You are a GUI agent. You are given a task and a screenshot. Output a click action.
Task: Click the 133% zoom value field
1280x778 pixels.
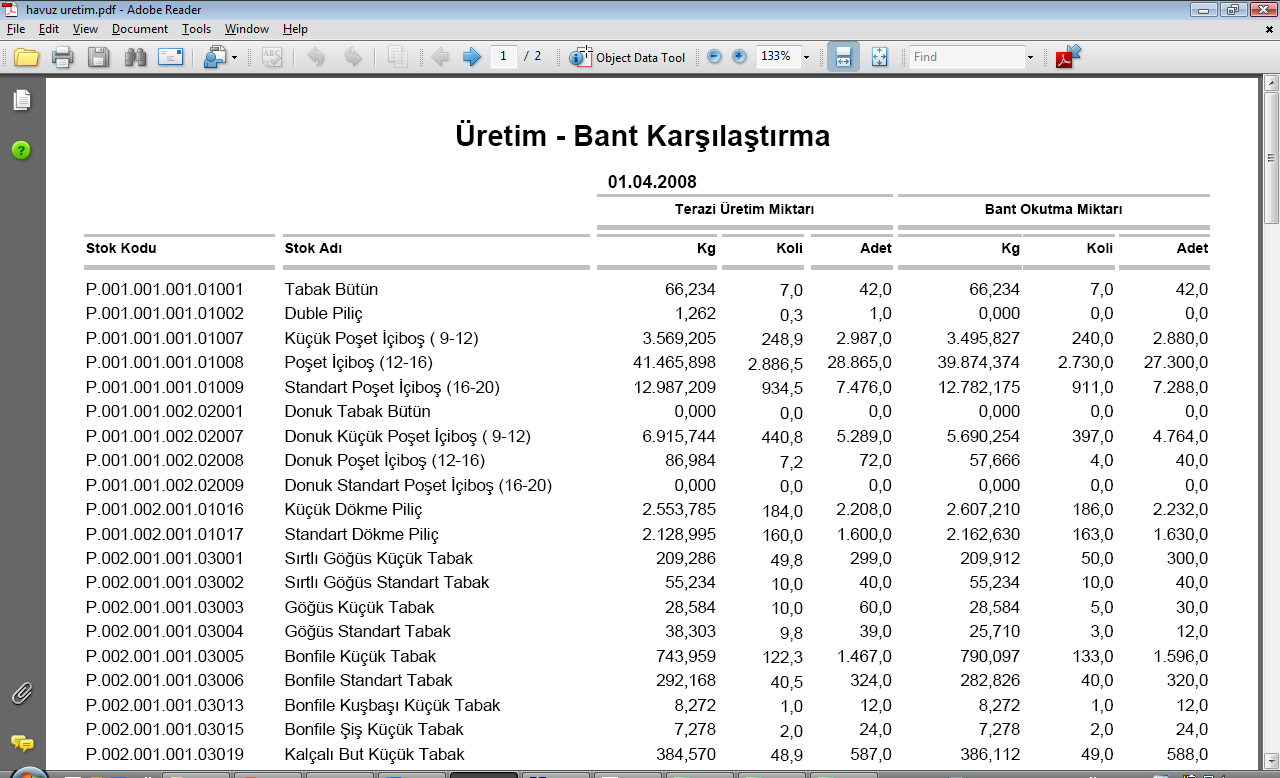pyautogui.click(x=776, y=57)
